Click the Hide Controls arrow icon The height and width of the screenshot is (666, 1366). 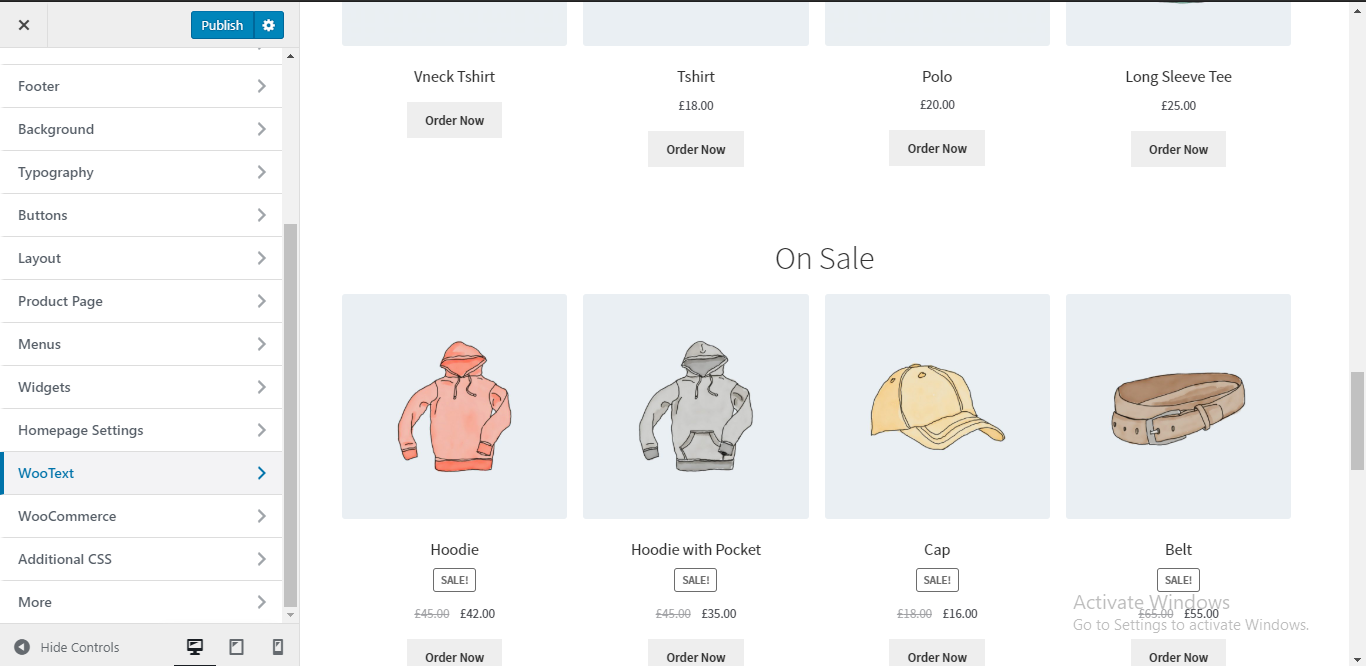[x=22, y=647]
